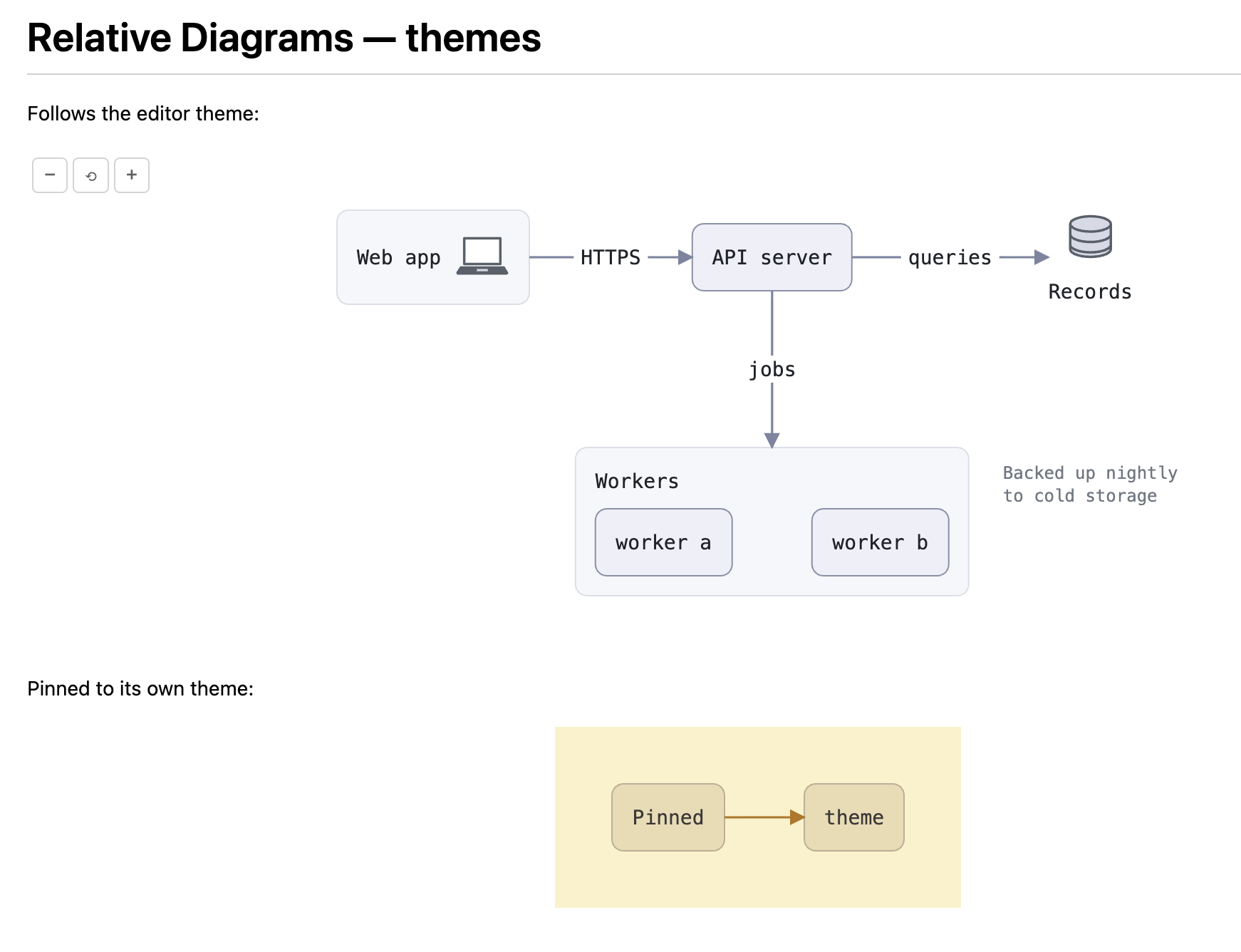Select the API server node
Screen dimensions: 1241x952
(772, 257)
